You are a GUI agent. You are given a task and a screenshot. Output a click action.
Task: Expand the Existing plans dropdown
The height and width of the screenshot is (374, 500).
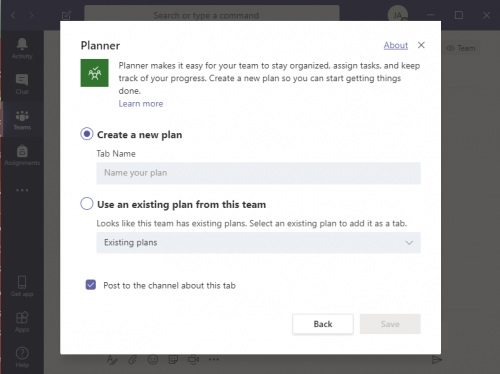(258, 243)
